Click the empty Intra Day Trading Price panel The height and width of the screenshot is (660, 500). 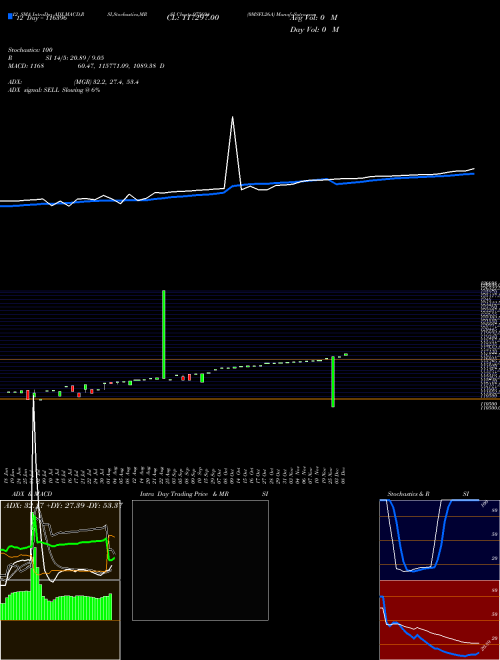pos(200,560)
